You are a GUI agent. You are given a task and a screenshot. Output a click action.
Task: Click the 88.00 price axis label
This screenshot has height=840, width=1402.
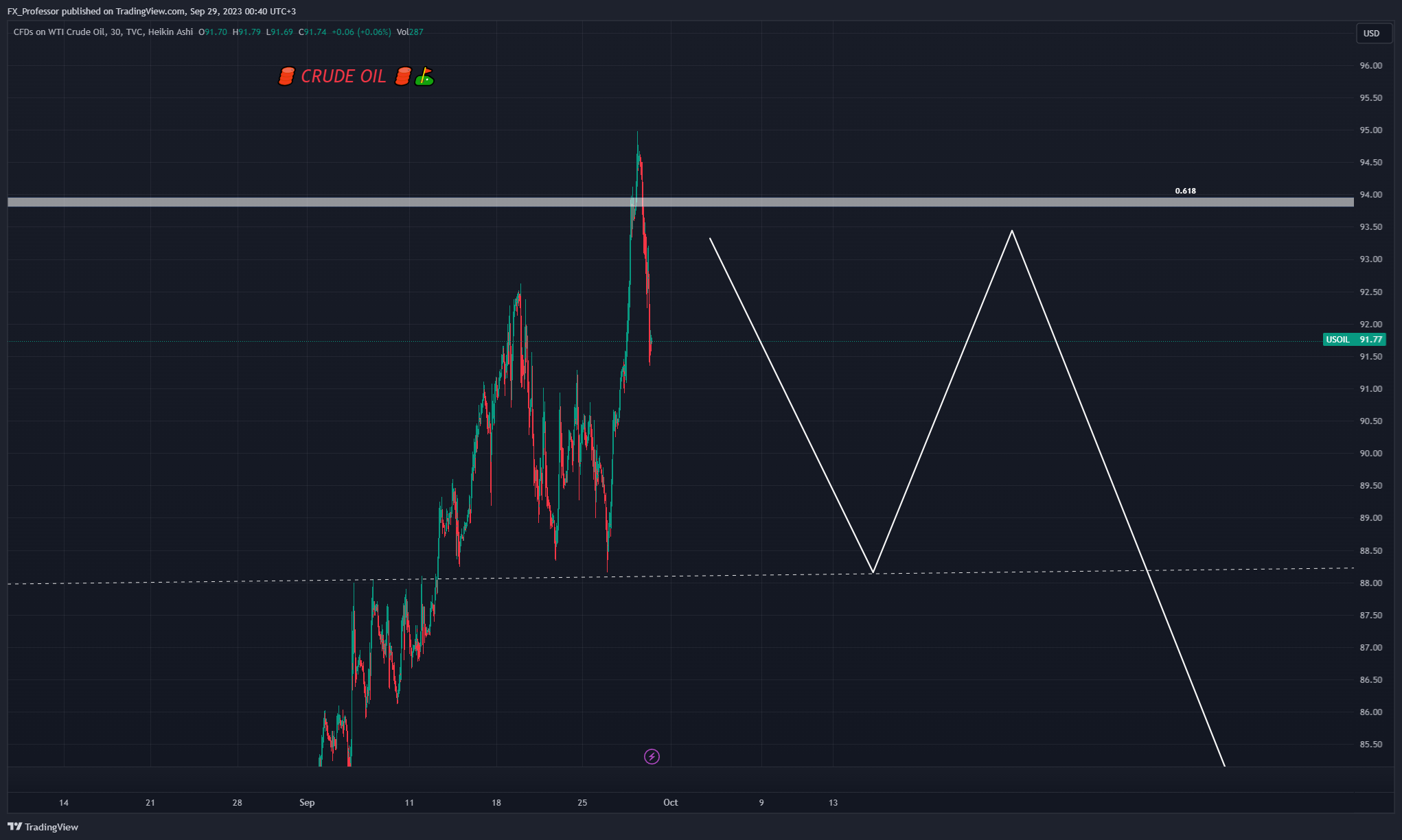1370,583
